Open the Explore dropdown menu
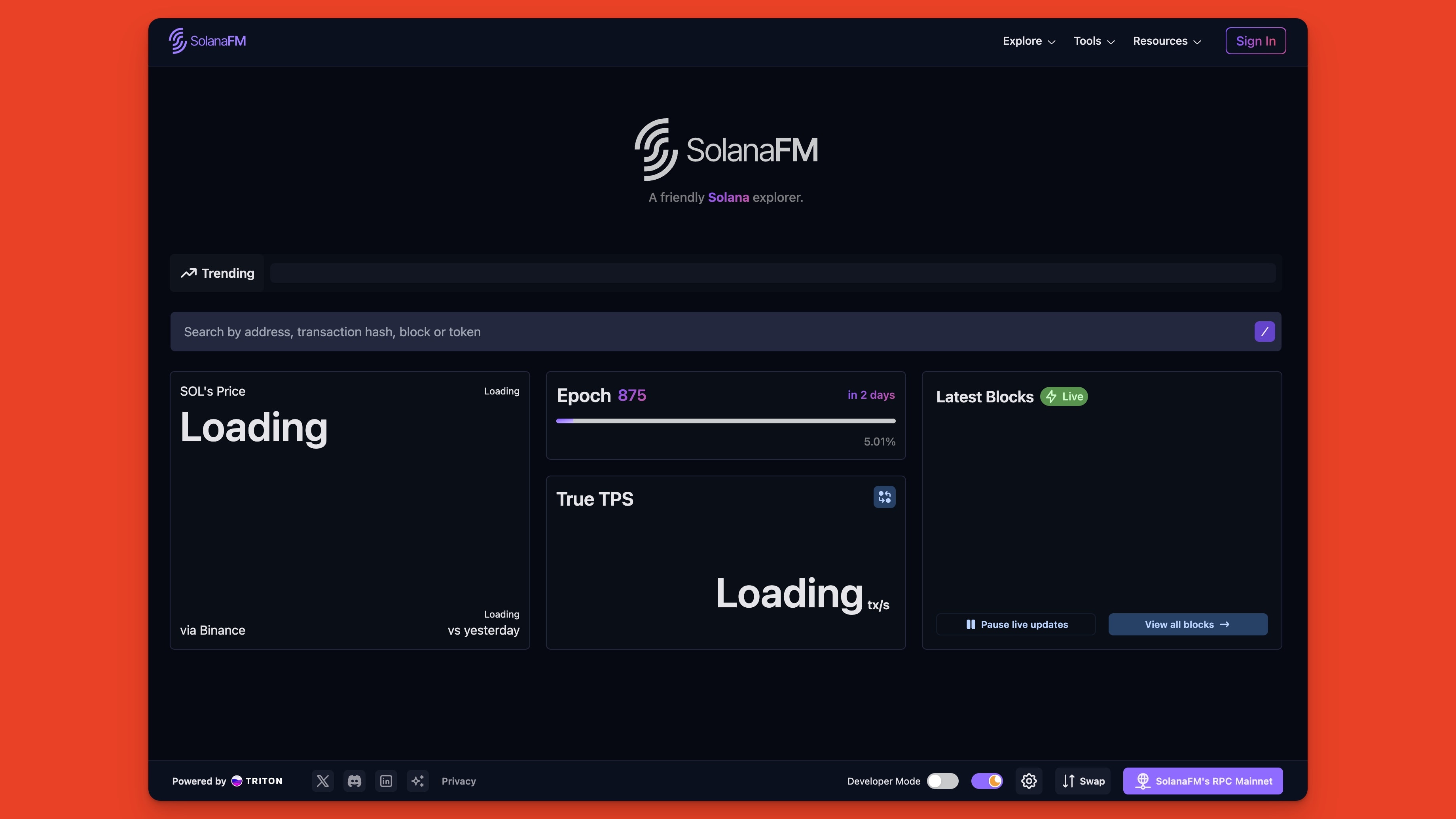This screenshot has height=819, width=1456. click(1028, 41)
